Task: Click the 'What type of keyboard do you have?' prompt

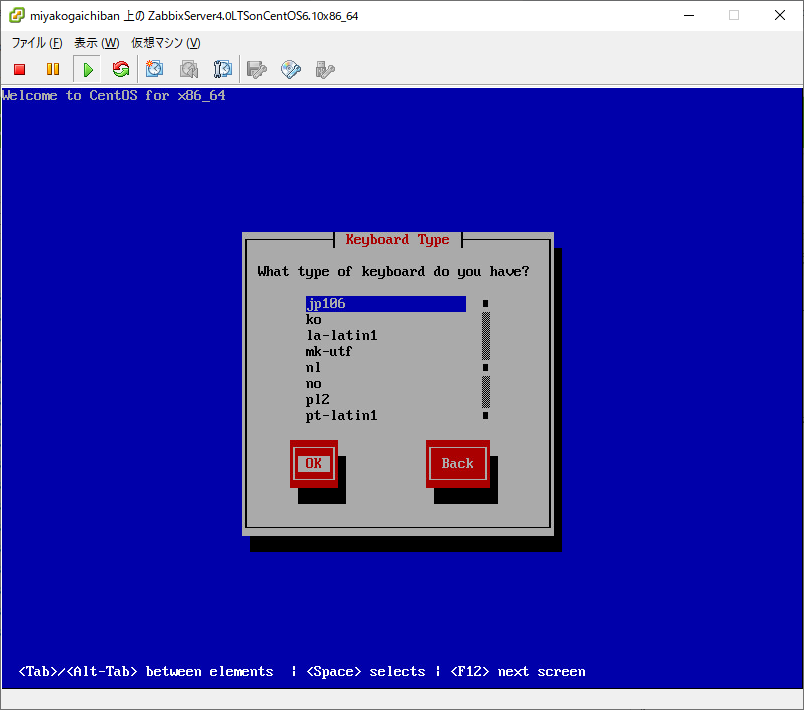Action: coord(393,271)
